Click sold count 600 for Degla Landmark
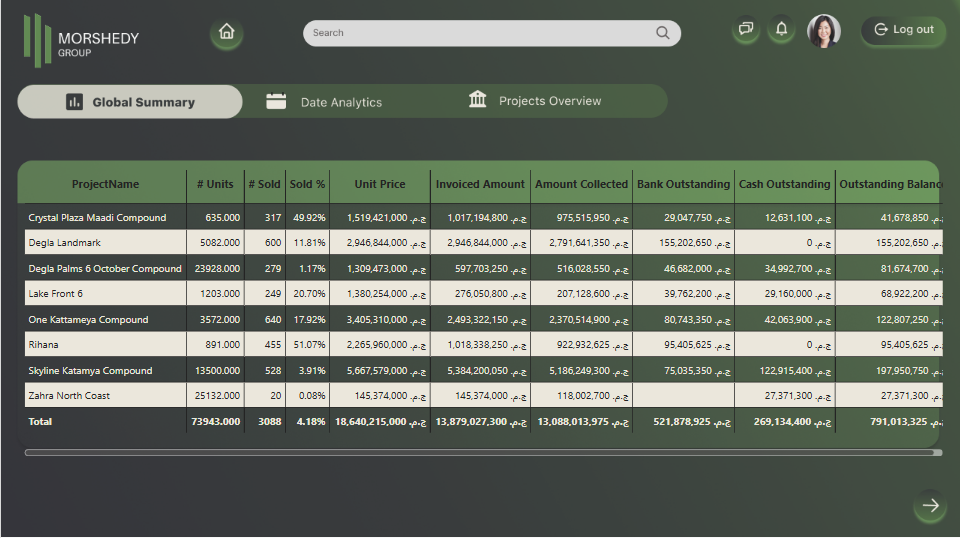960x538 pixels. [x=273, y=243]
